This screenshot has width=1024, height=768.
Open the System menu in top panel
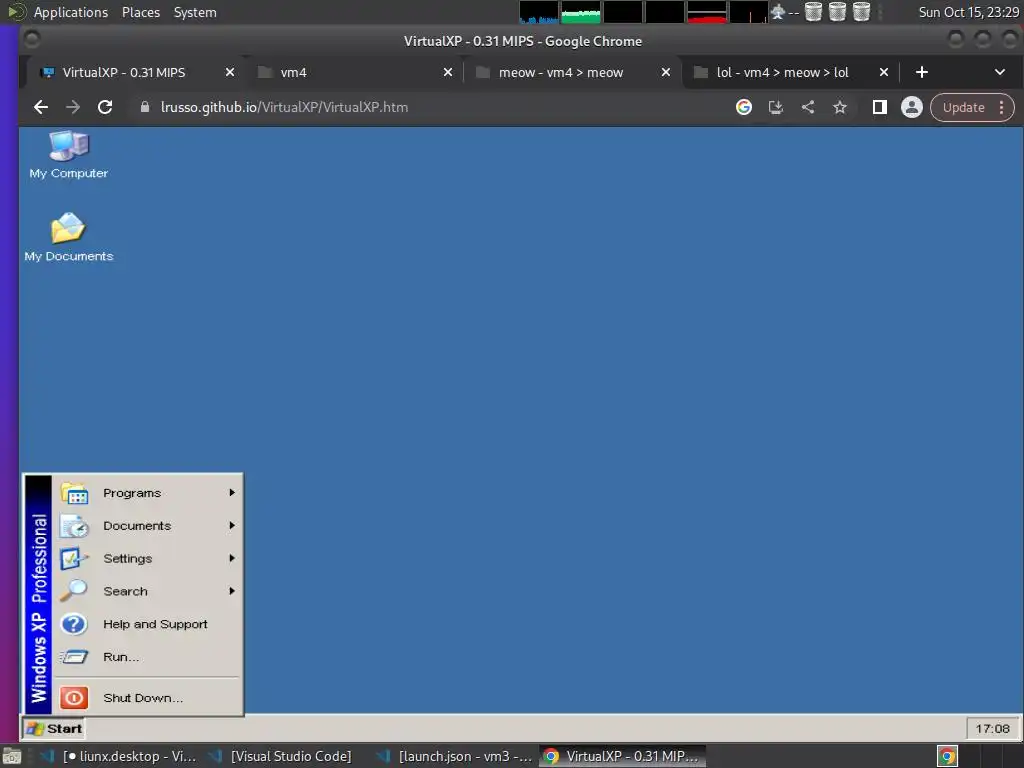click(x=195, y=12)
